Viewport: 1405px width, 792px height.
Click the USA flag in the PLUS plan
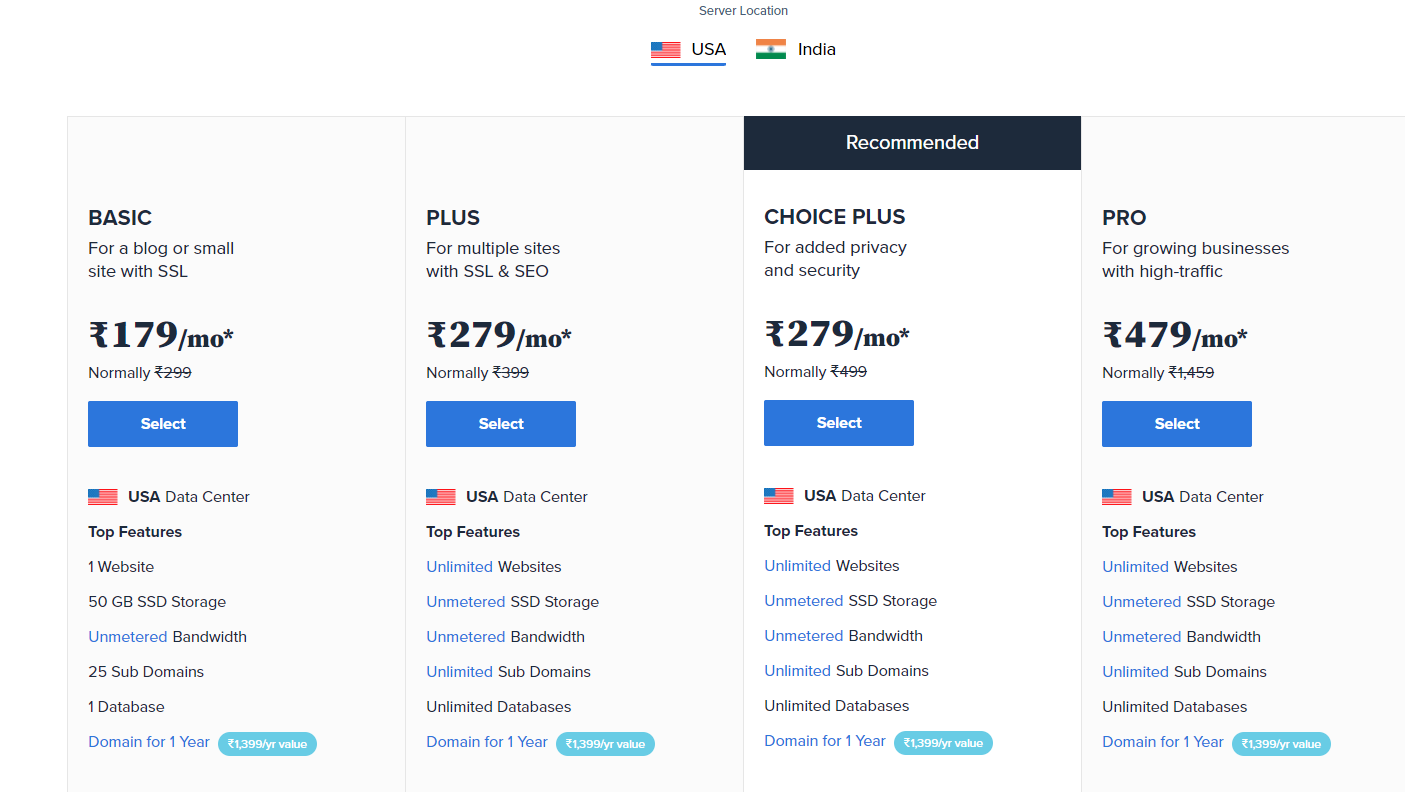coord(441,497)
